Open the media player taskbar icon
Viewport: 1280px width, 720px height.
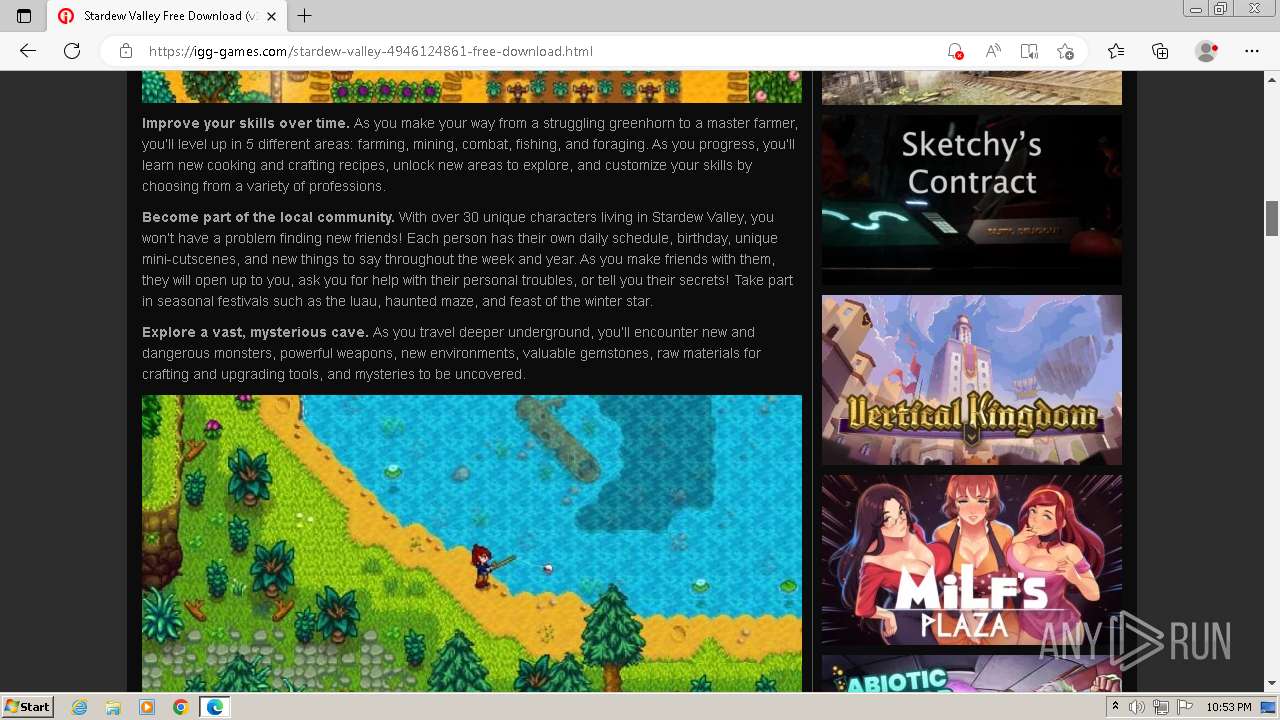click(147, 707)
